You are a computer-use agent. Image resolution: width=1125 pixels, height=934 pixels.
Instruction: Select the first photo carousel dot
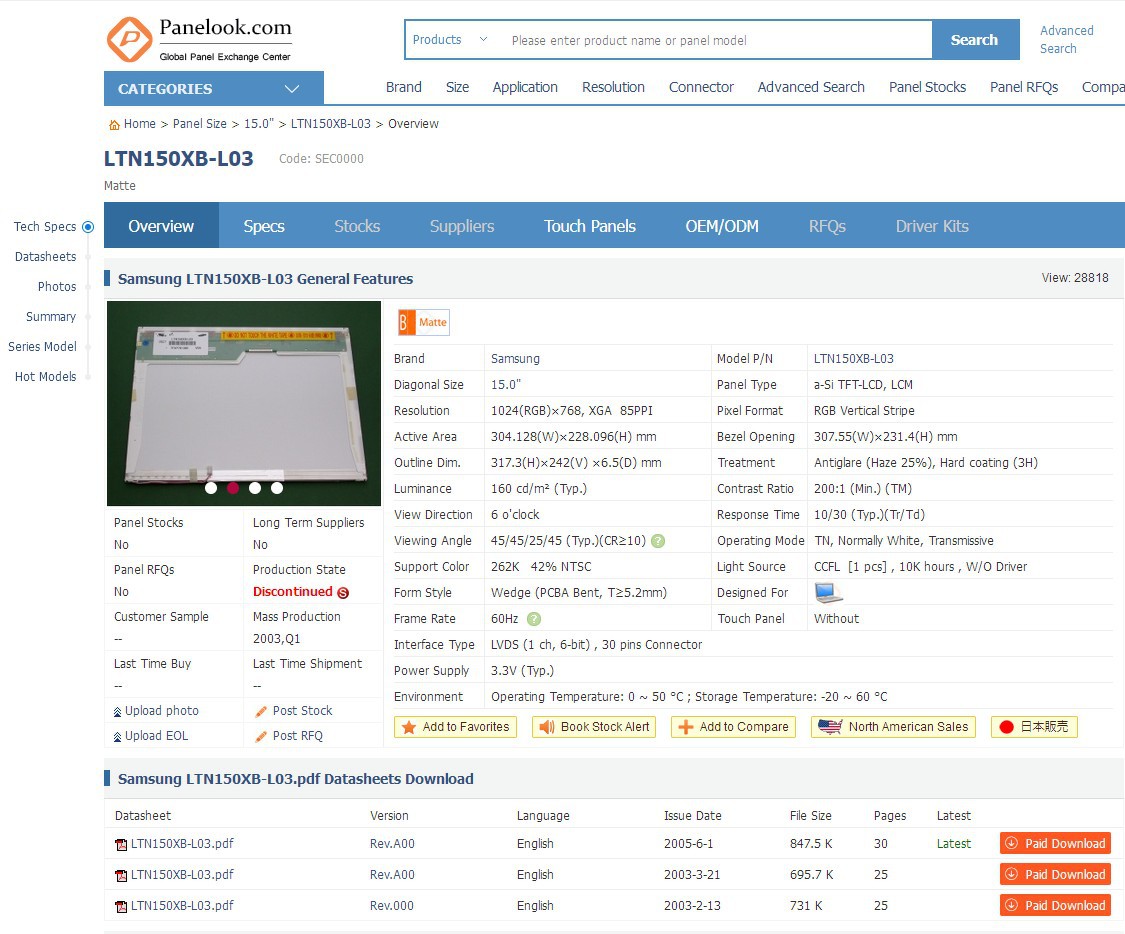tap(211, 488)
